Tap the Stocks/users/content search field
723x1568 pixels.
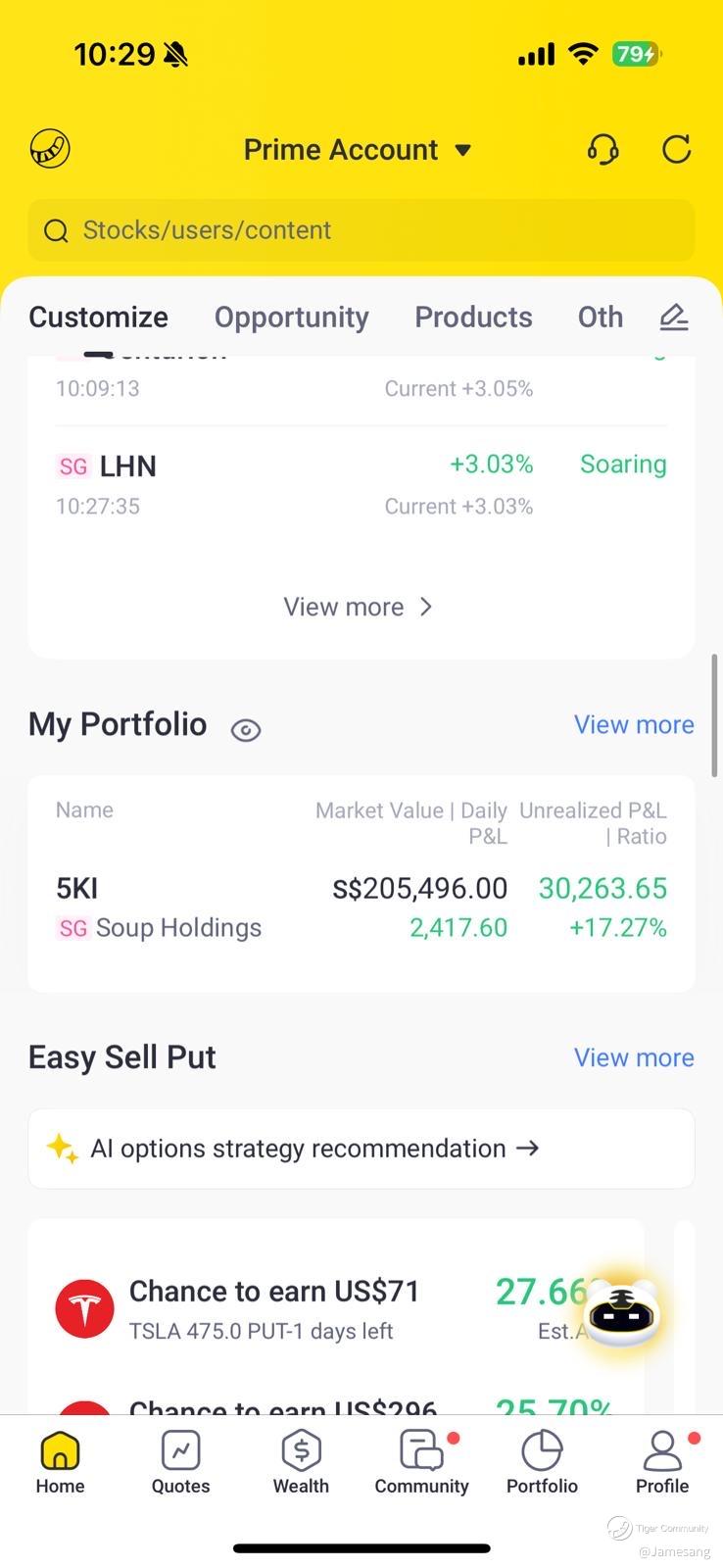361,230
